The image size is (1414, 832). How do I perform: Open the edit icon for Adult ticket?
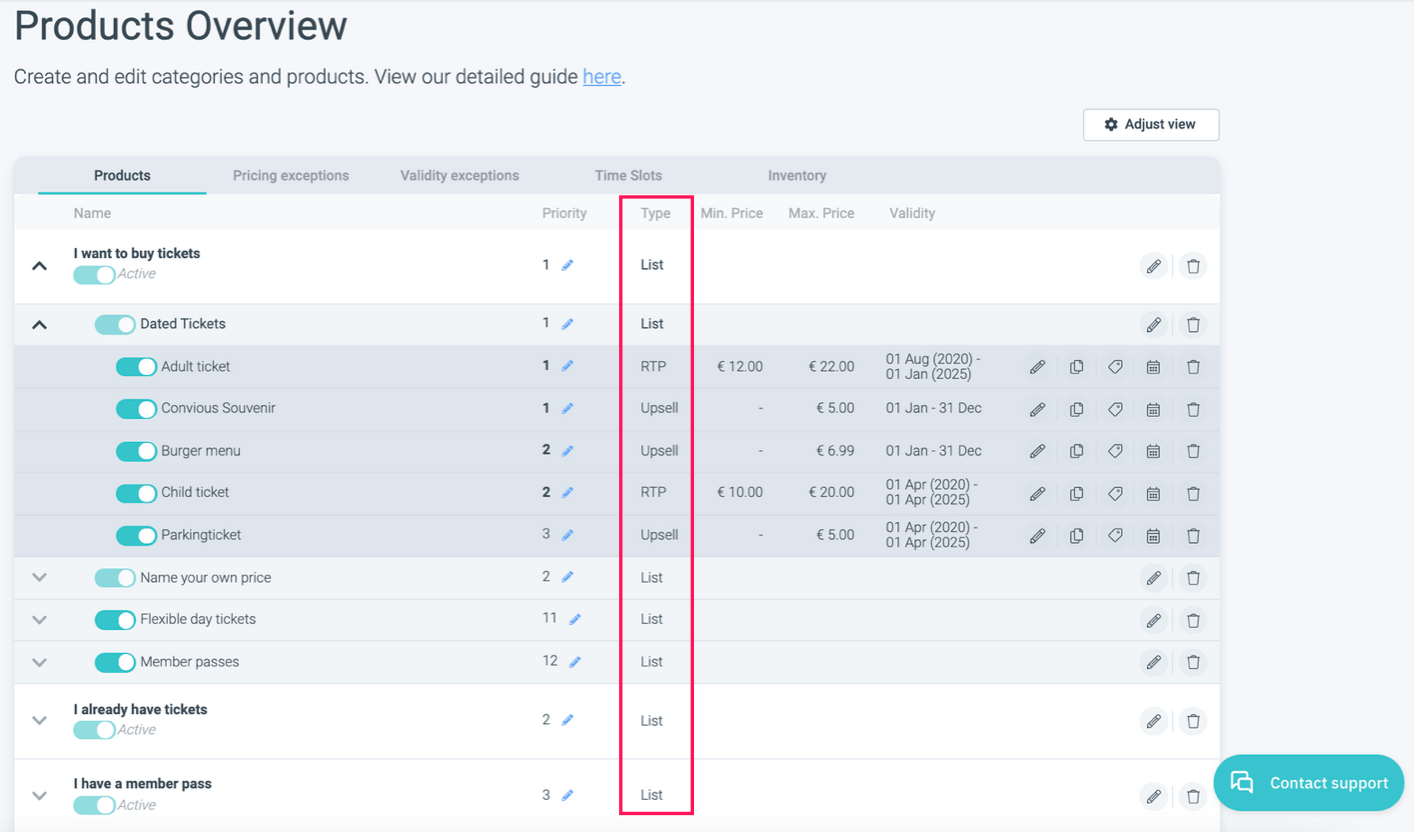1037,367
